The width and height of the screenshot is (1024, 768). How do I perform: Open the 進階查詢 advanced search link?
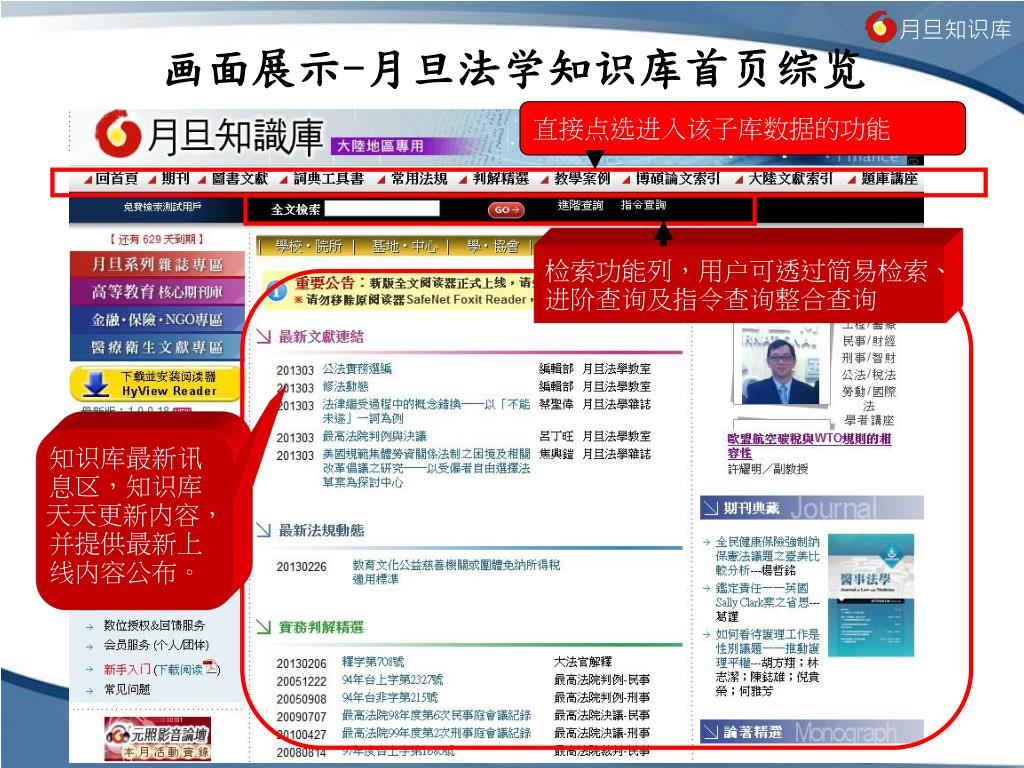pyautogui.click(x=580, y=205)
